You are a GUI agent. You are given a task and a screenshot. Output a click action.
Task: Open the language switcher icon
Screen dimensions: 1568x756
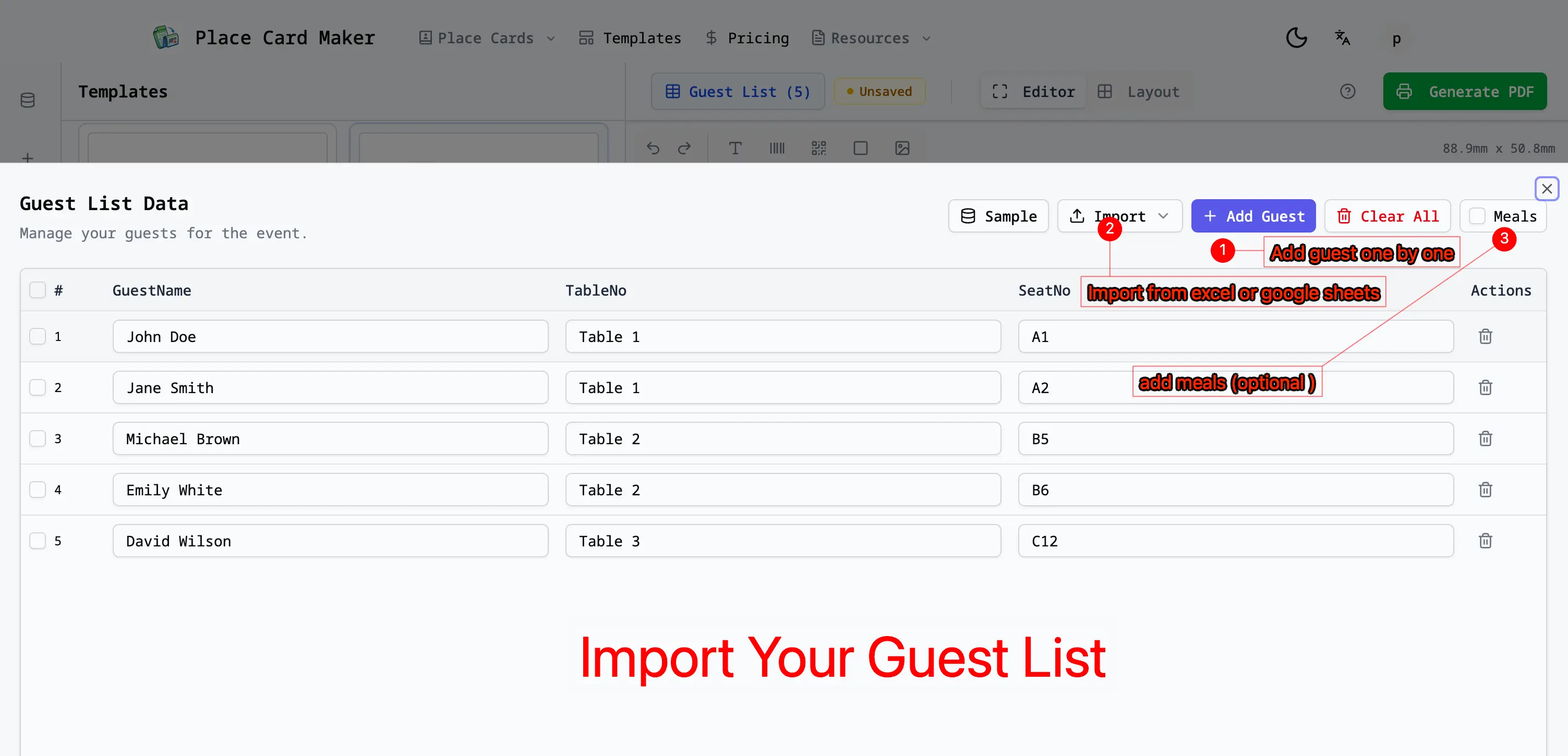[1342, 38]
